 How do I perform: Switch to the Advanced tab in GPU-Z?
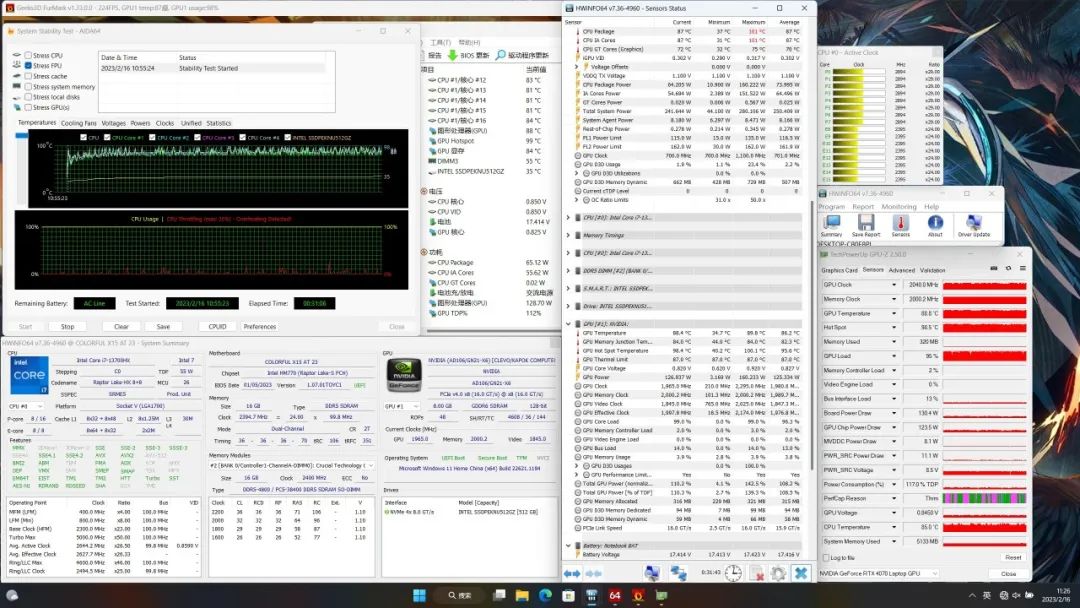pyautogui.click(x=901, y=270)
